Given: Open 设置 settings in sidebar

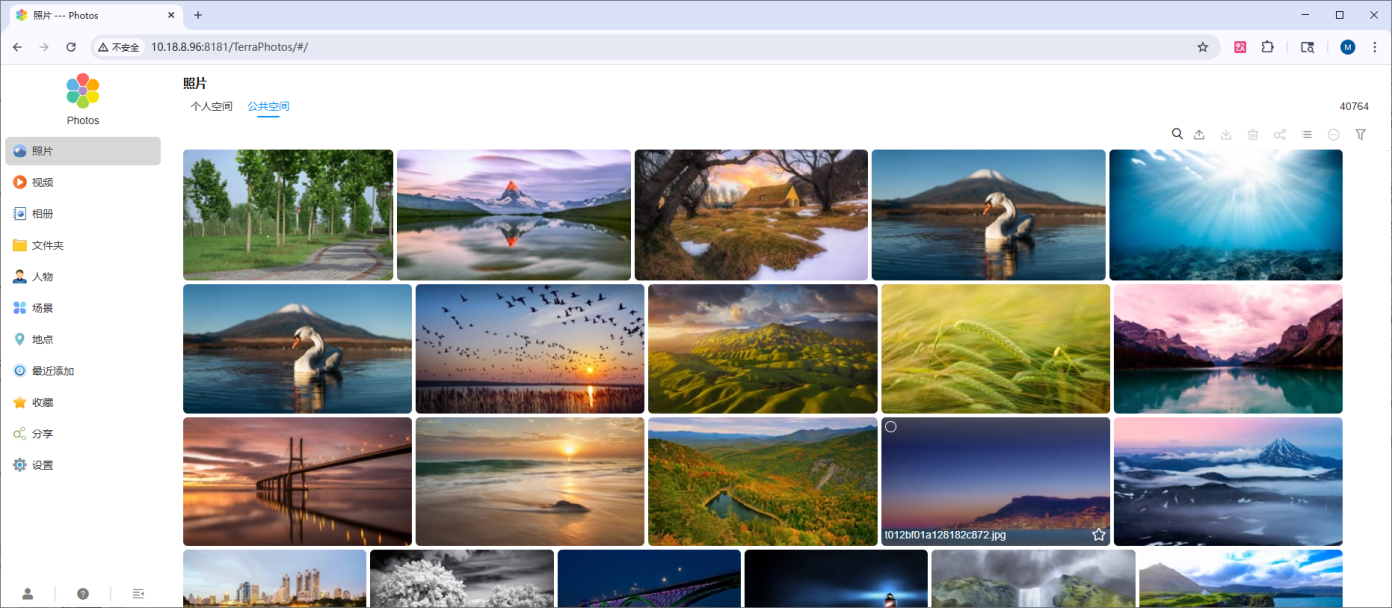Looking at the screenshot, I should [x=42, y=465].
